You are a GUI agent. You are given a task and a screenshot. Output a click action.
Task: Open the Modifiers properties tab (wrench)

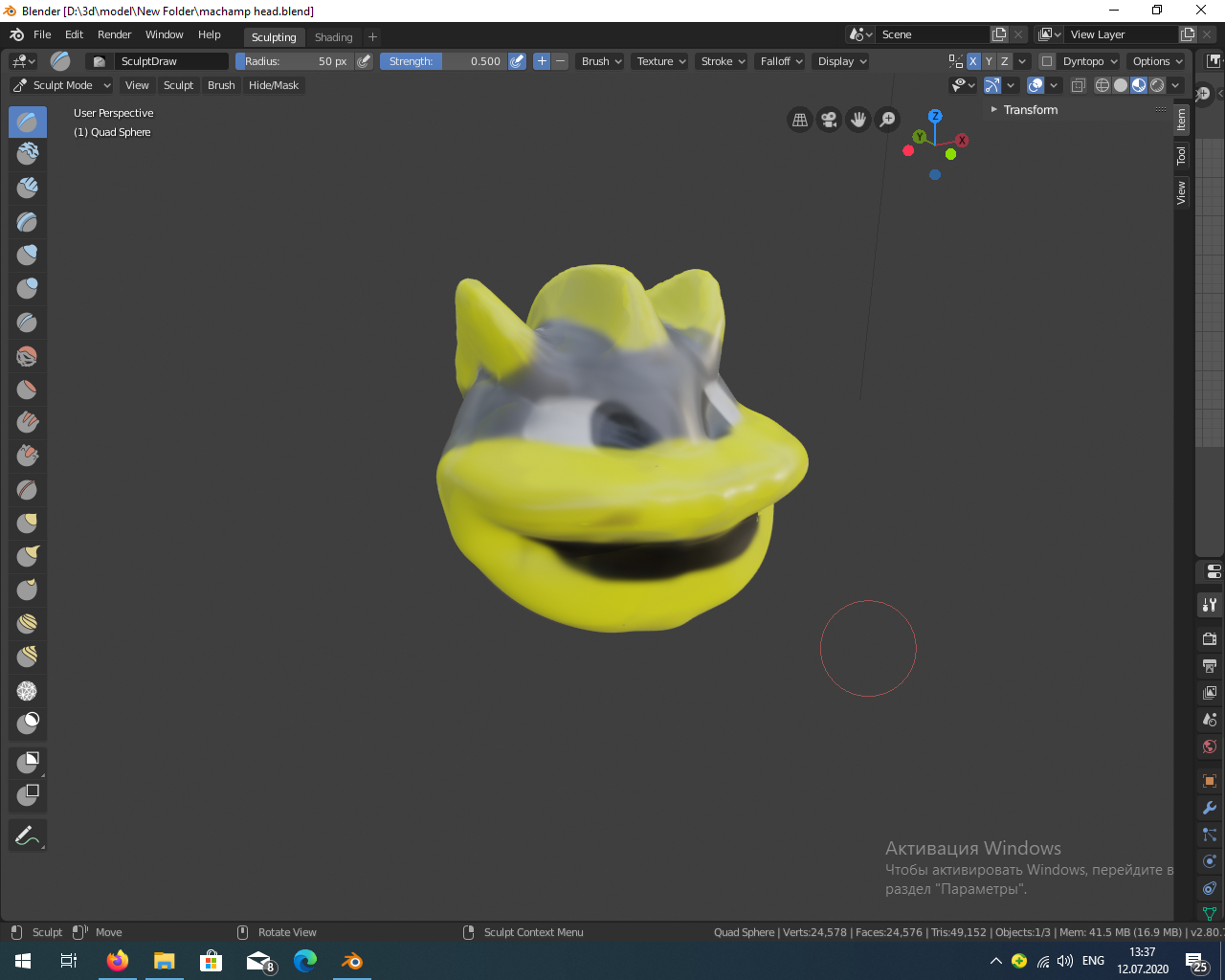coord(1210,808)
